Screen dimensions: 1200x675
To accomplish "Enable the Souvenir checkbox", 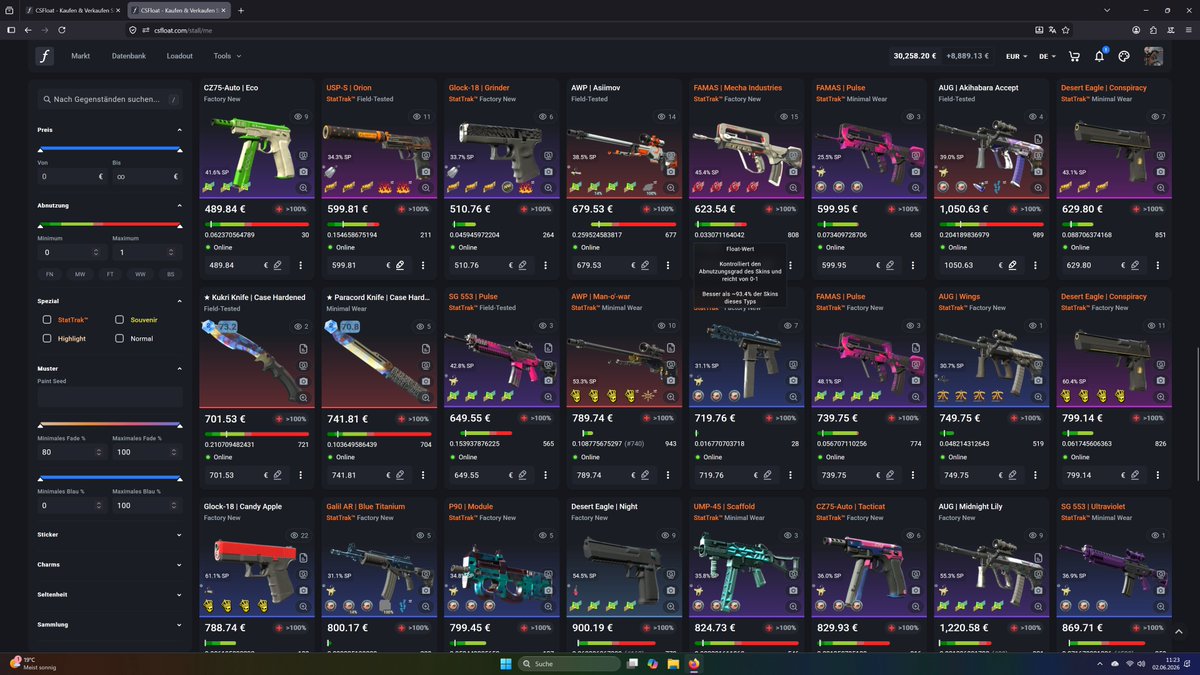I will (120, 320).
